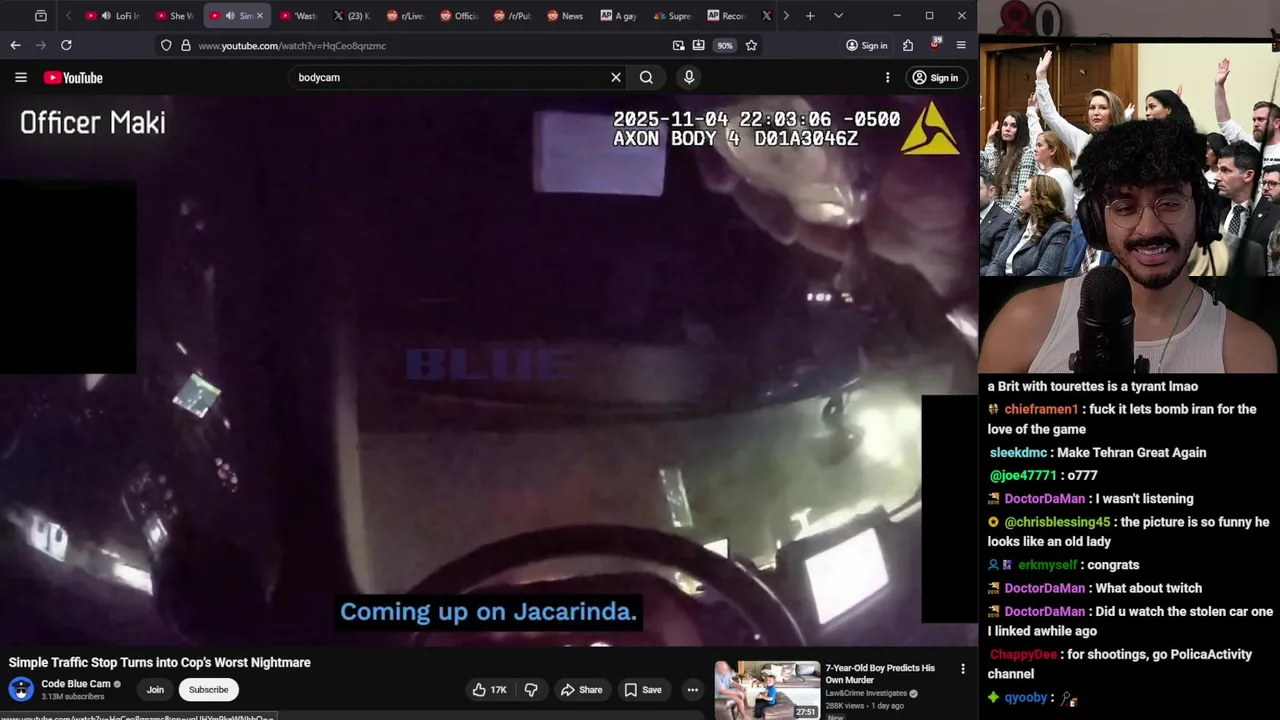The image size is (1280, 720).
Task: Show site tracking protection shield
Action: pyautogui.click(x=166, y=45)
